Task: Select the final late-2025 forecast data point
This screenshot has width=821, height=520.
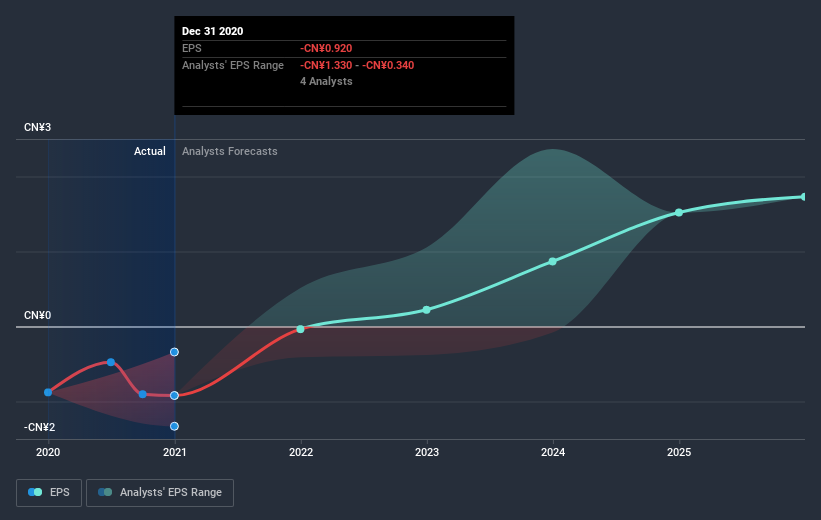Action: pyautogui.click(x=803, y=197)
